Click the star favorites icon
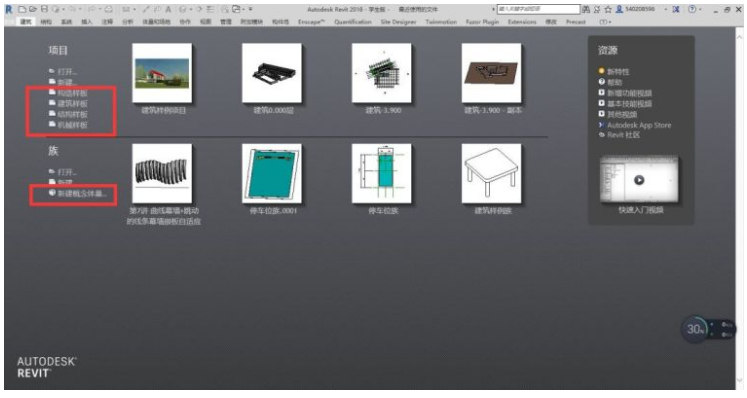Viewport: 747px width, 398px height. tap(608, 9)
